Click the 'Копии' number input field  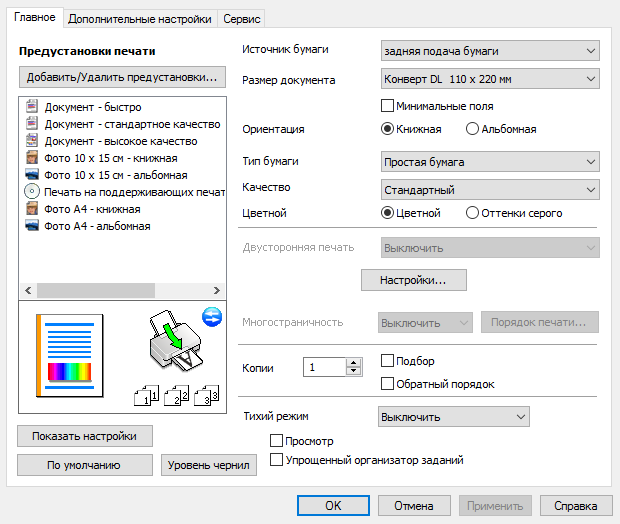pyautogui.click(x=325, y=367)
